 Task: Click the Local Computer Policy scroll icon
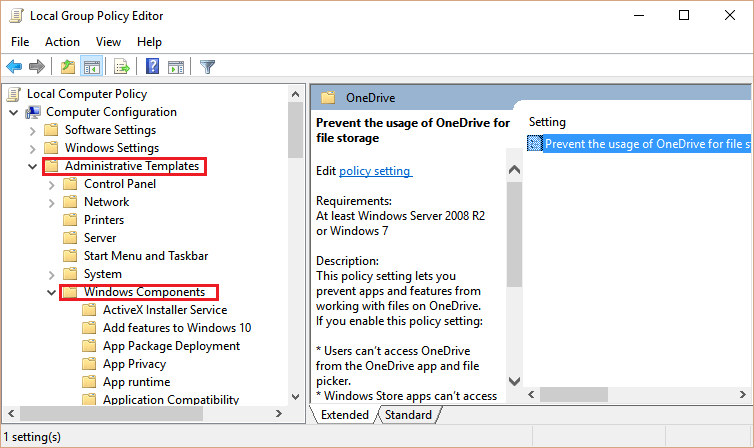13,94
